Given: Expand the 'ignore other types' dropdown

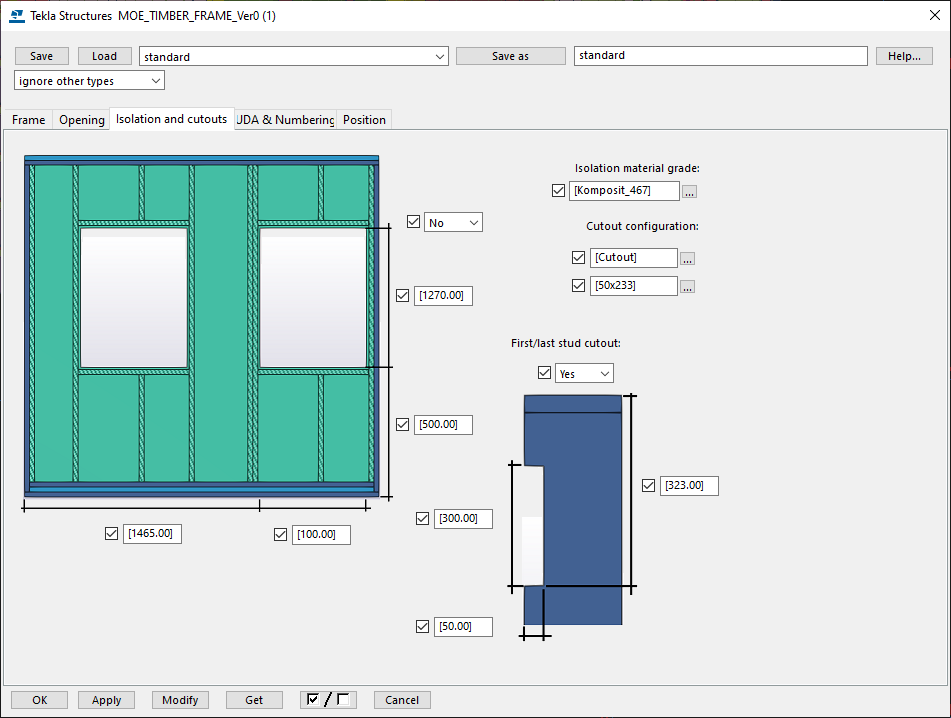Looking at the screenshot, I should (89, 81).
